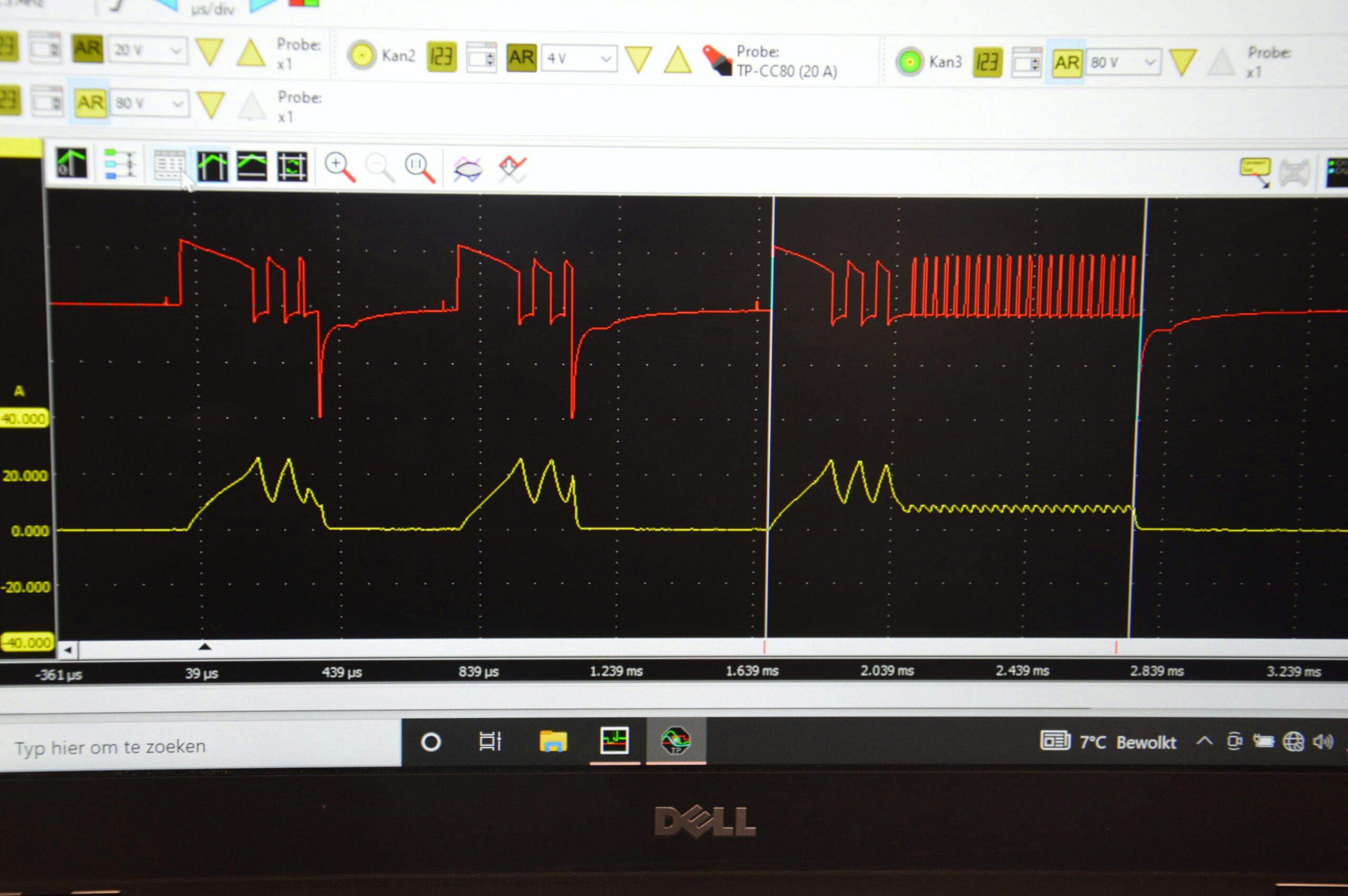Decrease range with down triangle beside 20 V
This screenshot has width=1348, height=896.
click(209, 52)
